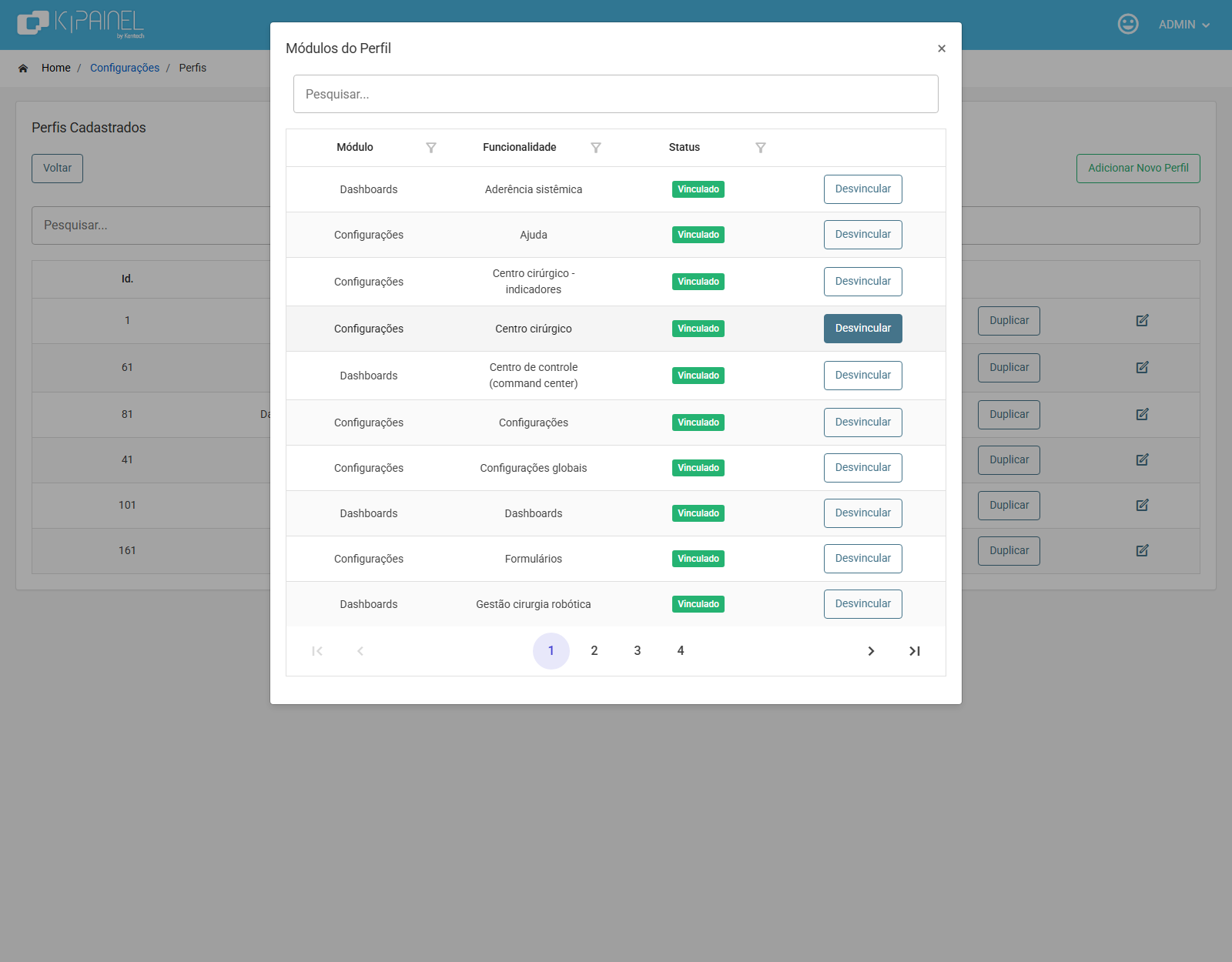Click edit icon for profile 81

pos(1143,414)
